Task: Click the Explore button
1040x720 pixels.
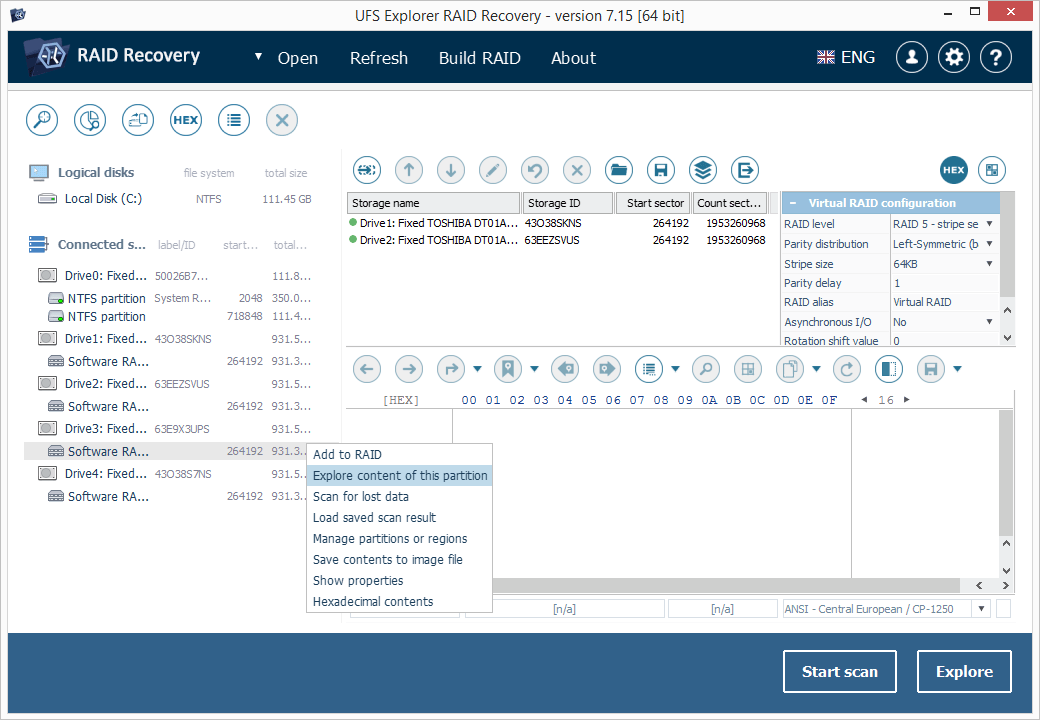Action: tap(964, 672)
